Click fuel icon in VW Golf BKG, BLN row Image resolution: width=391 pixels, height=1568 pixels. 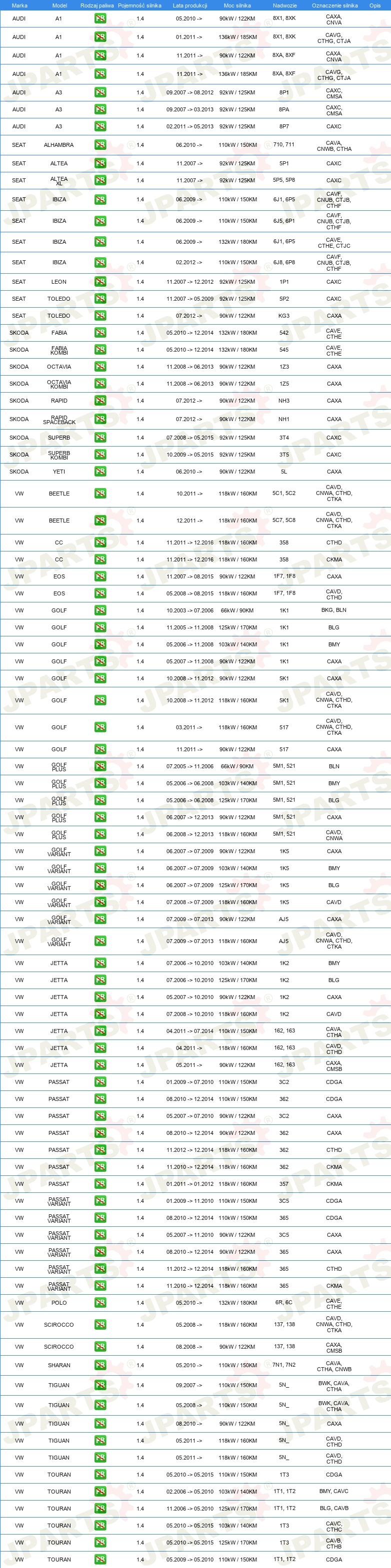tap(100, 610)
